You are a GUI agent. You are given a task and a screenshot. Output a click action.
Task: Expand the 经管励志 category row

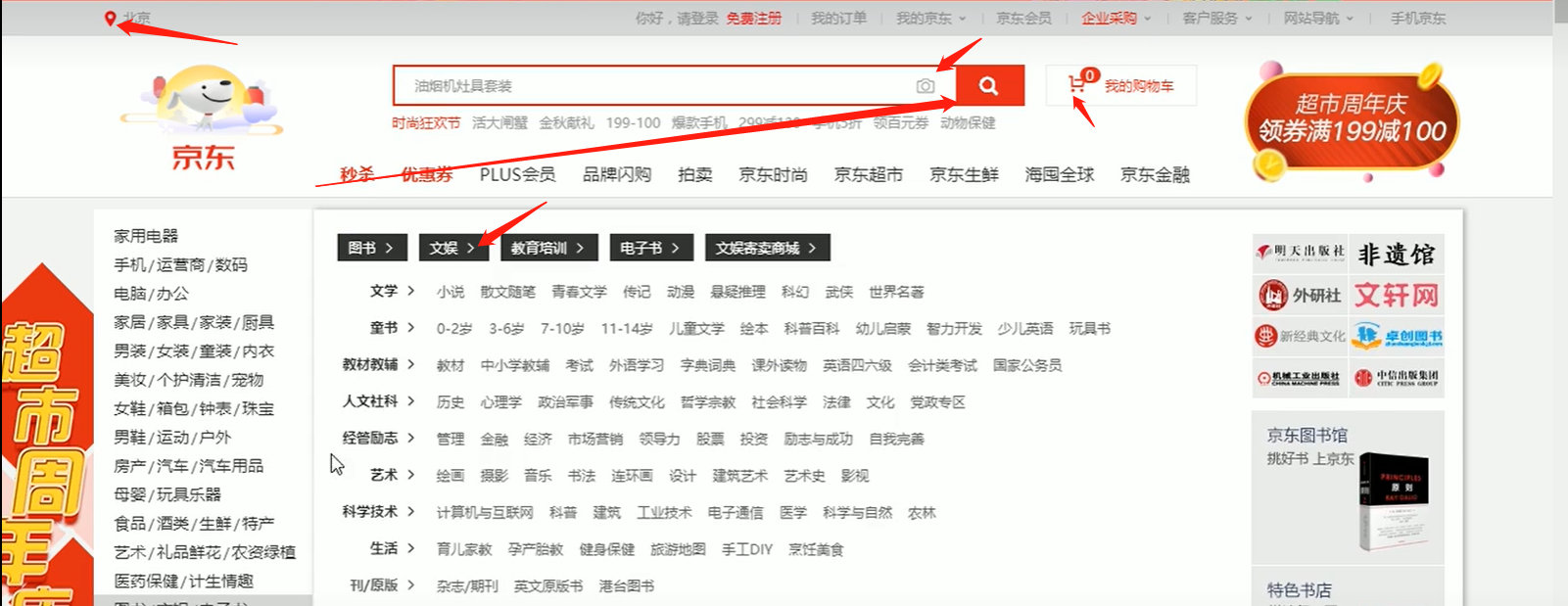coord(378,438)
